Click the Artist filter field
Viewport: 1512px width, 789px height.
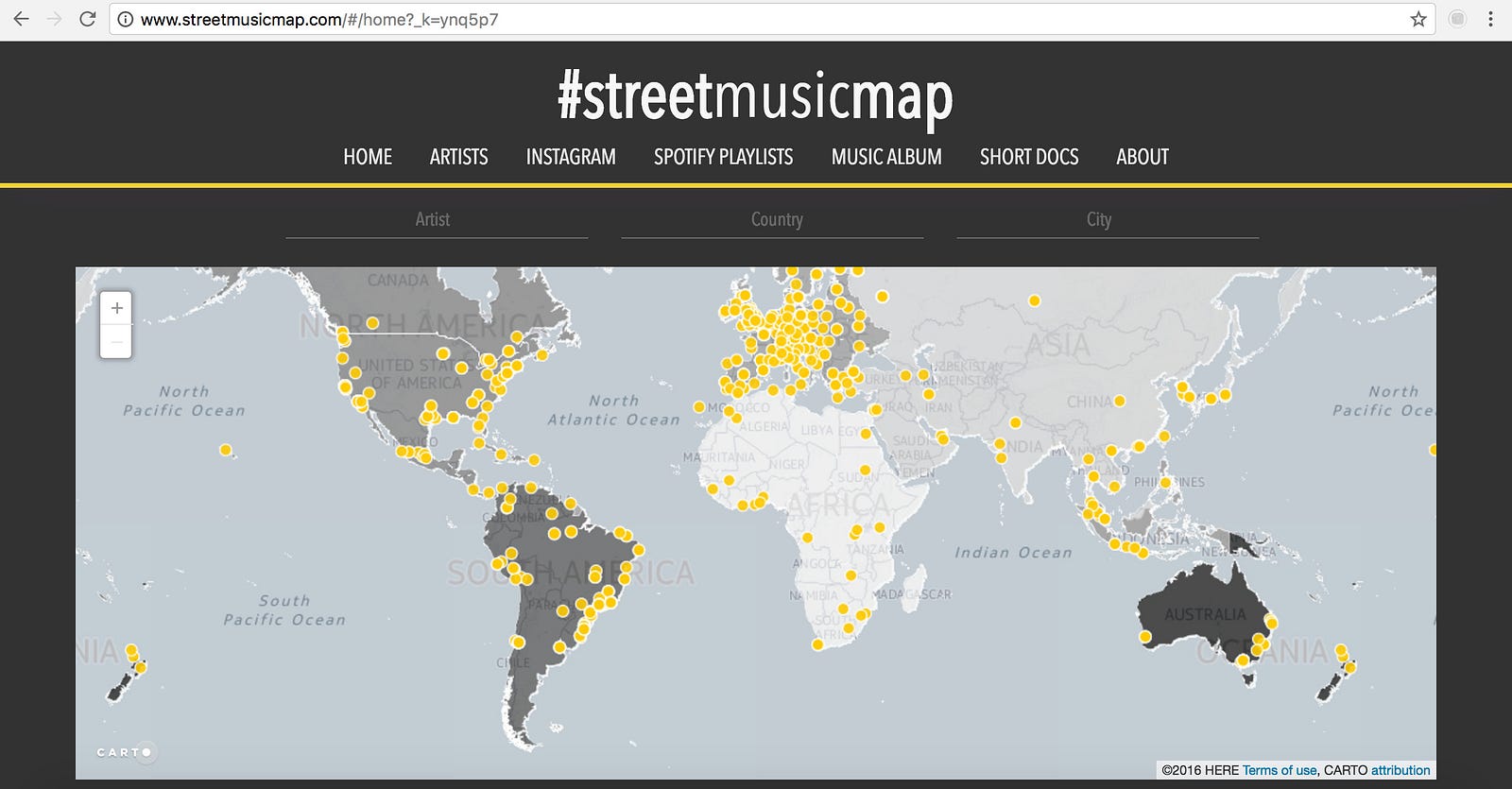437,220
